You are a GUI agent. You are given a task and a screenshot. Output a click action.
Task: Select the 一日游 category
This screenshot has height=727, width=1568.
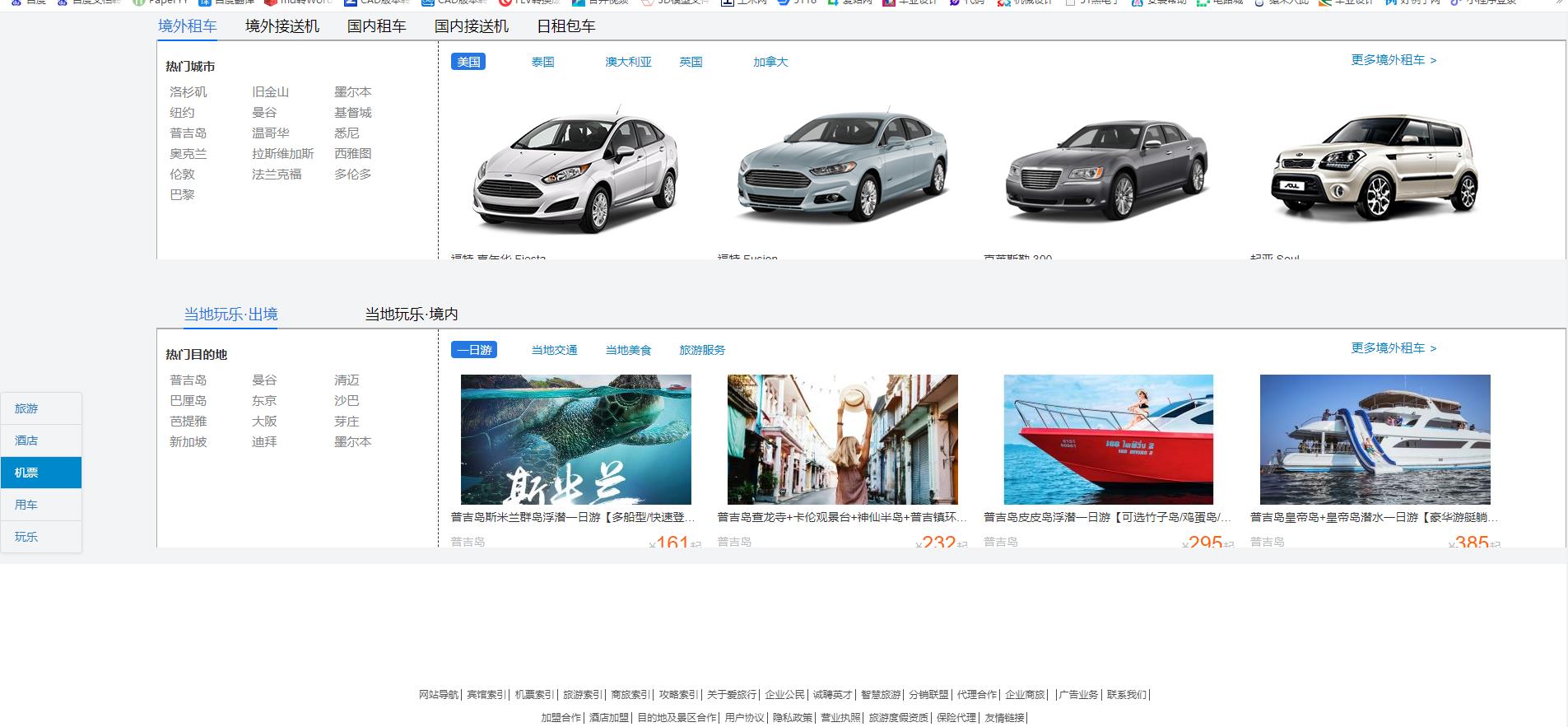click(x=474, y=350)
